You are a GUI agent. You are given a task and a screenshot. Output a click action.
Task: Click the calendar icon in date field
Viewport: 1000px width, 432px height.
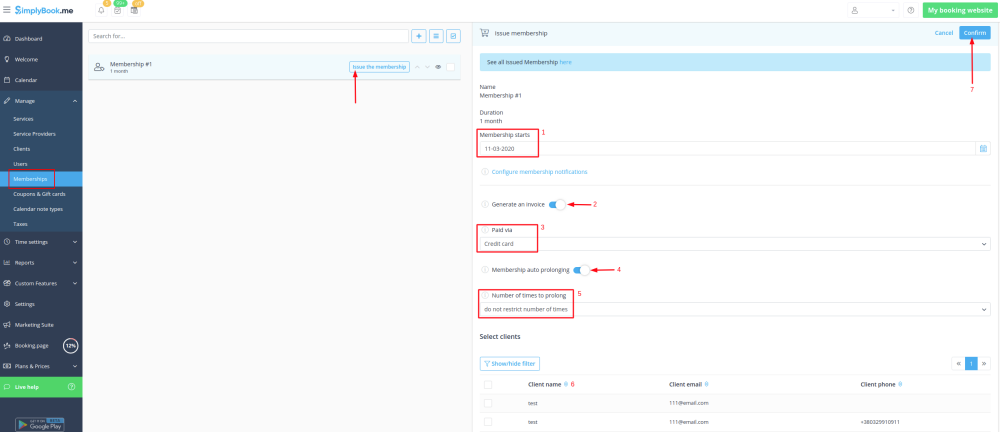pyautogui.click(x=983, y=148)
